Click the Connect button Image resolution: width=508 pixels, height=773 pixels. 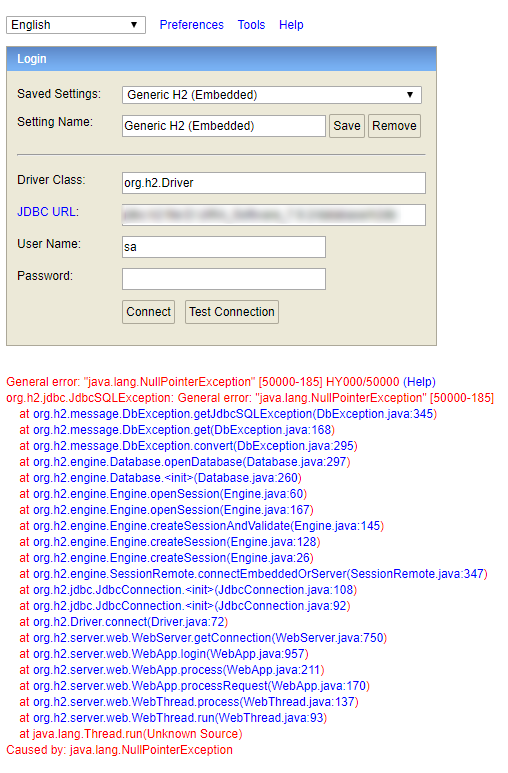[x=148, y=312]
